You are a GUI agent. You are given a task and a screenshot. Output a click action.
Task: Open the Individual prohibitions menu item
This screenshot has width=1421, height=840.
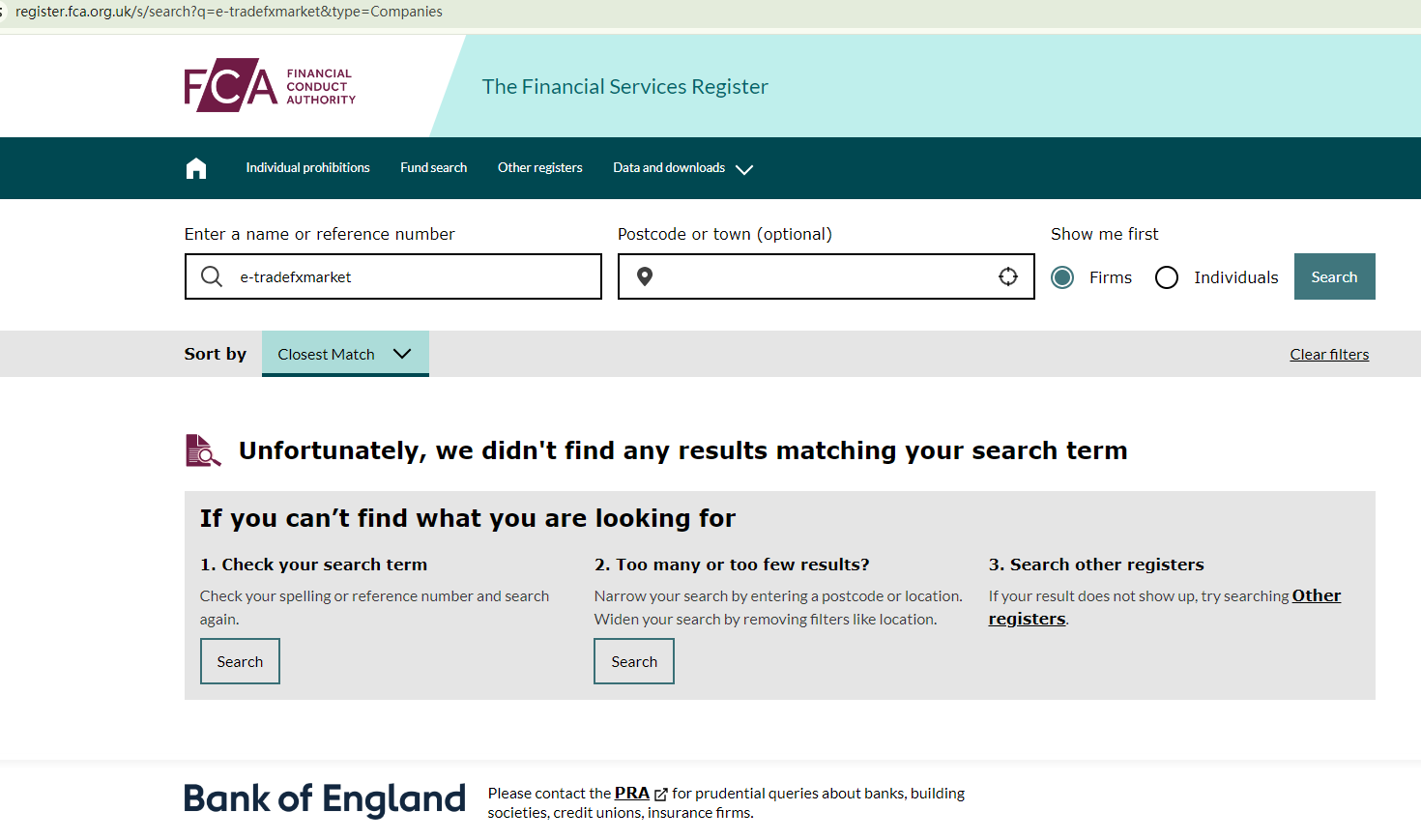tap(307, 168)
